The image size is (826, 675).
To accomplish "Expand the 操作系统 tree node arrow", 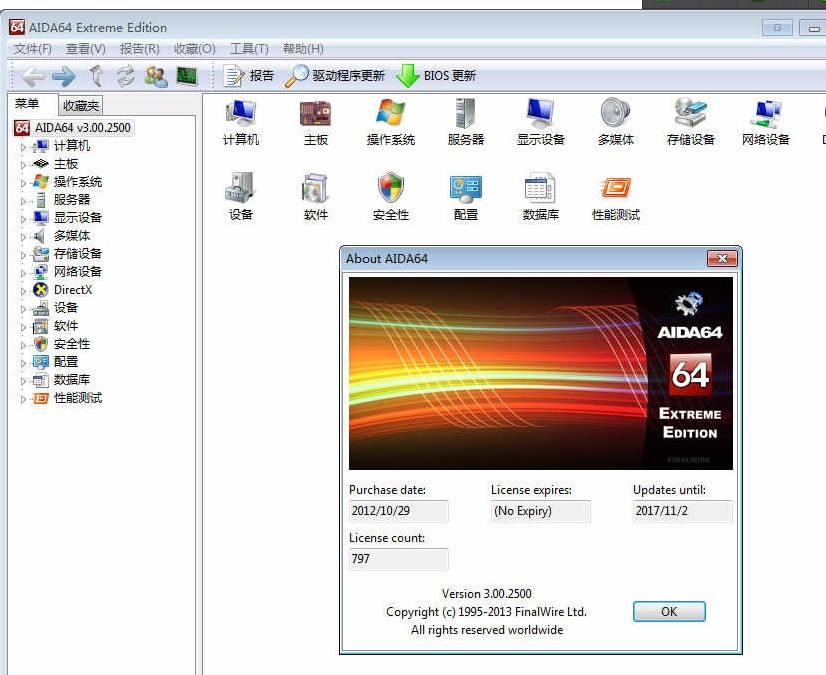I will [23, 183].
